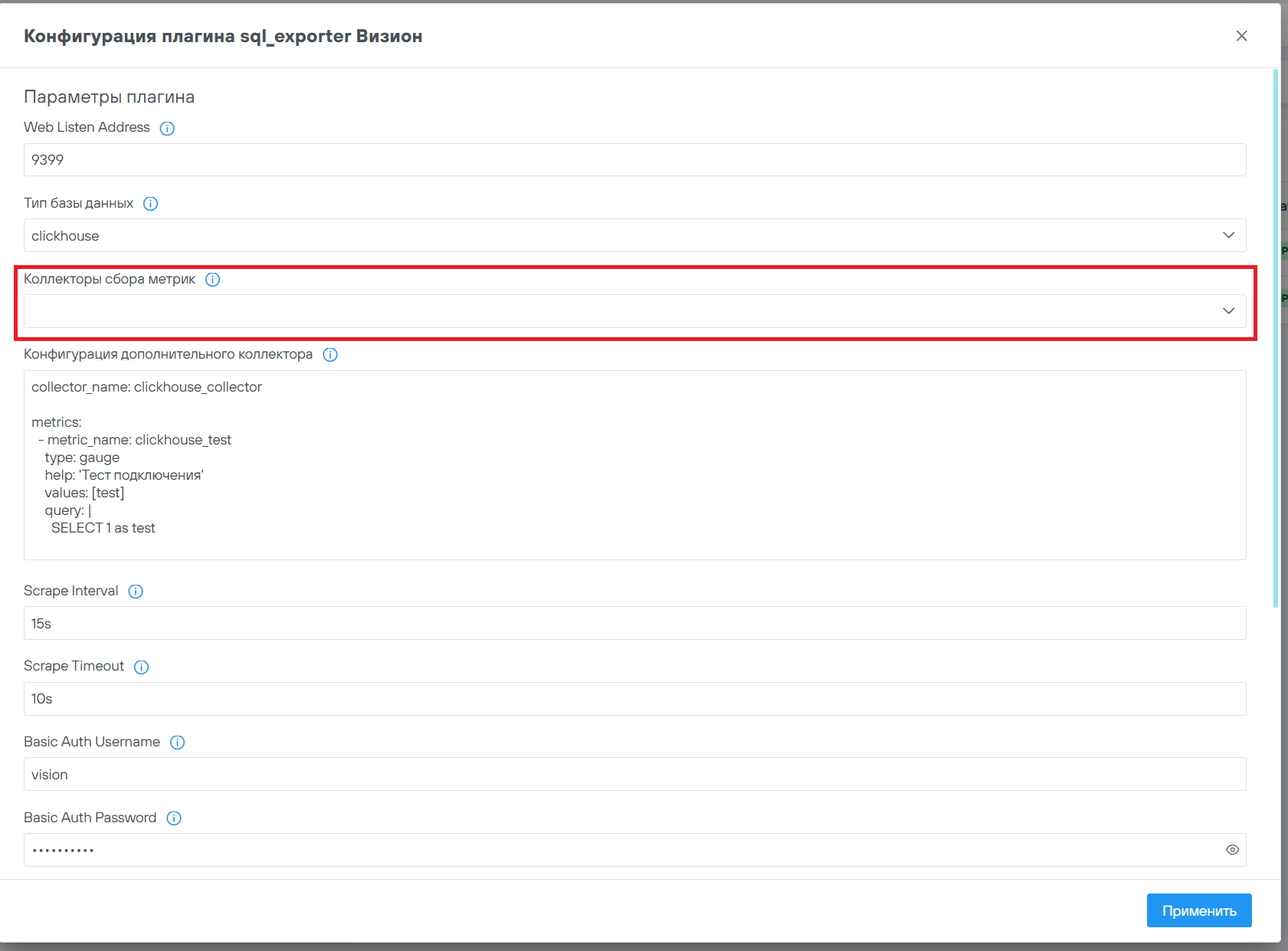Open info hint for Basic Auth Username
1288x951 pixels.
pyautogui.click(x=178, y=743)
